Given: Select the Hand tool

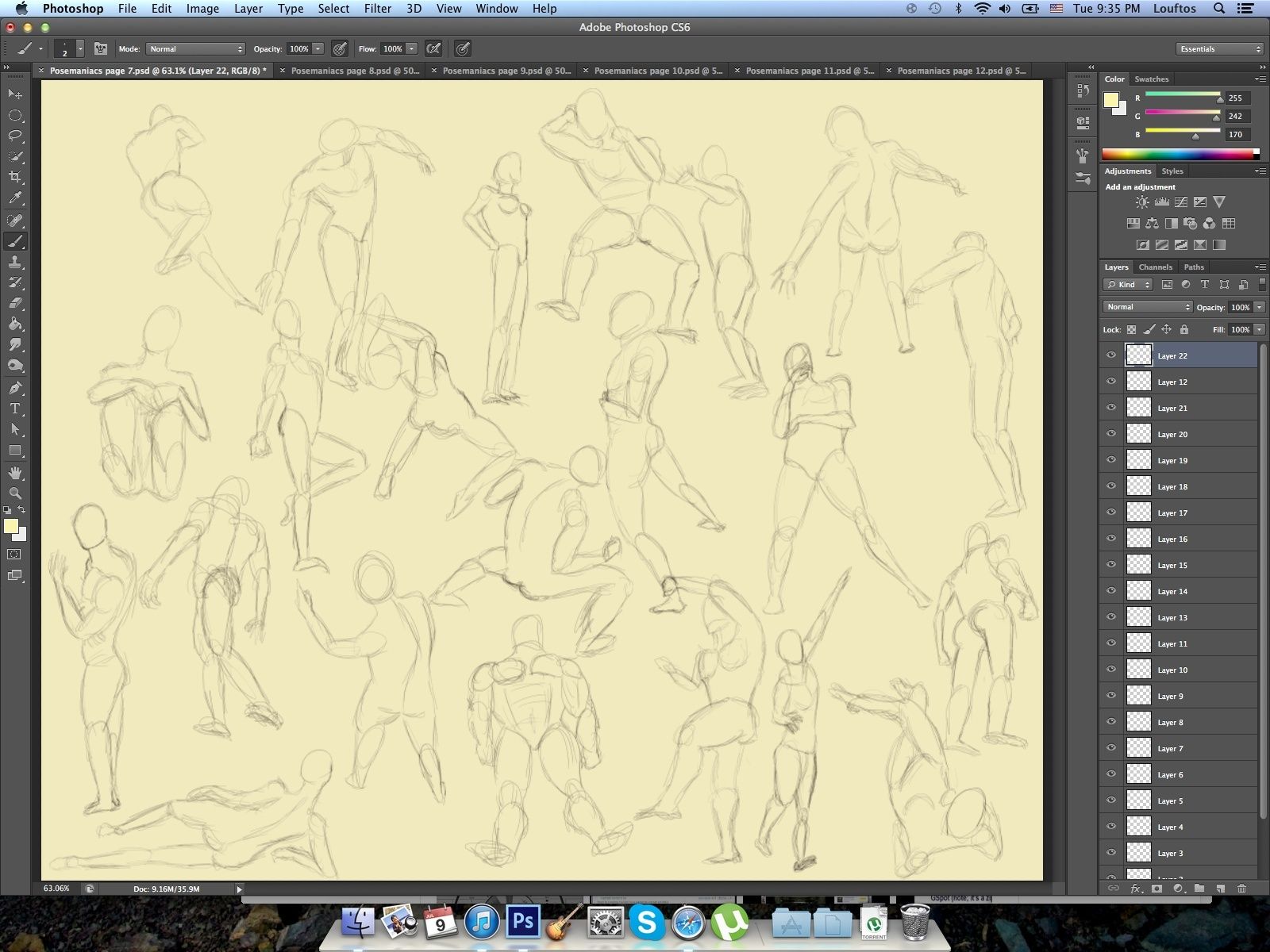Looking at the screenshot, I should pos(15,473).
